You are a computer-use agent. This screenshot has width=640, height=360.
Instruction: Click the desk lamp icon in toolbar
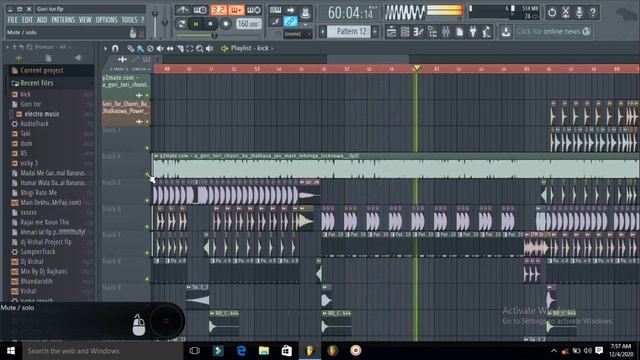(487, 31)
